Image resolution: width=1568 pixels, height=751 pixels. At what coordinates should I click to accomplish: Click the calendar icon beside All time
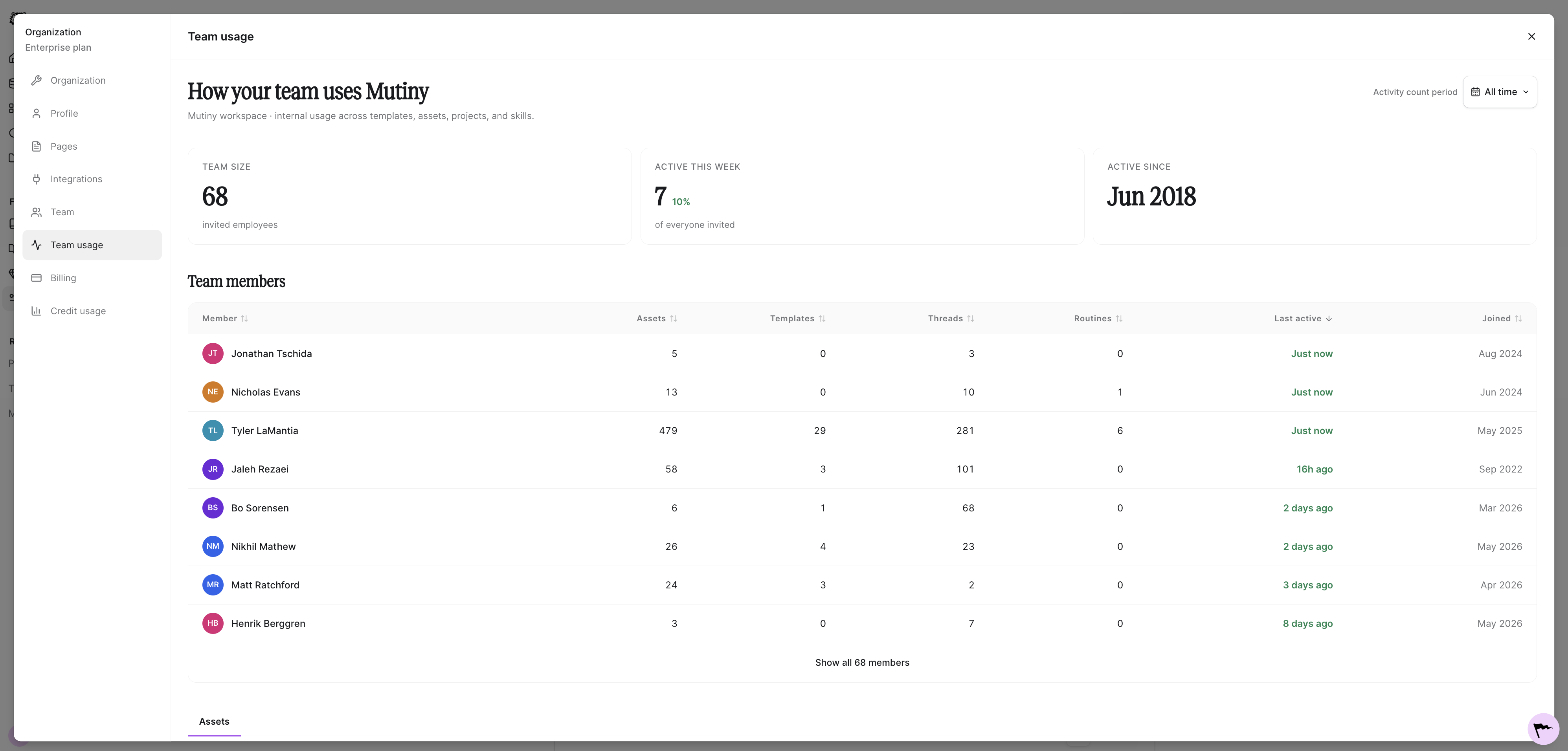click(x=1476, y=92)
